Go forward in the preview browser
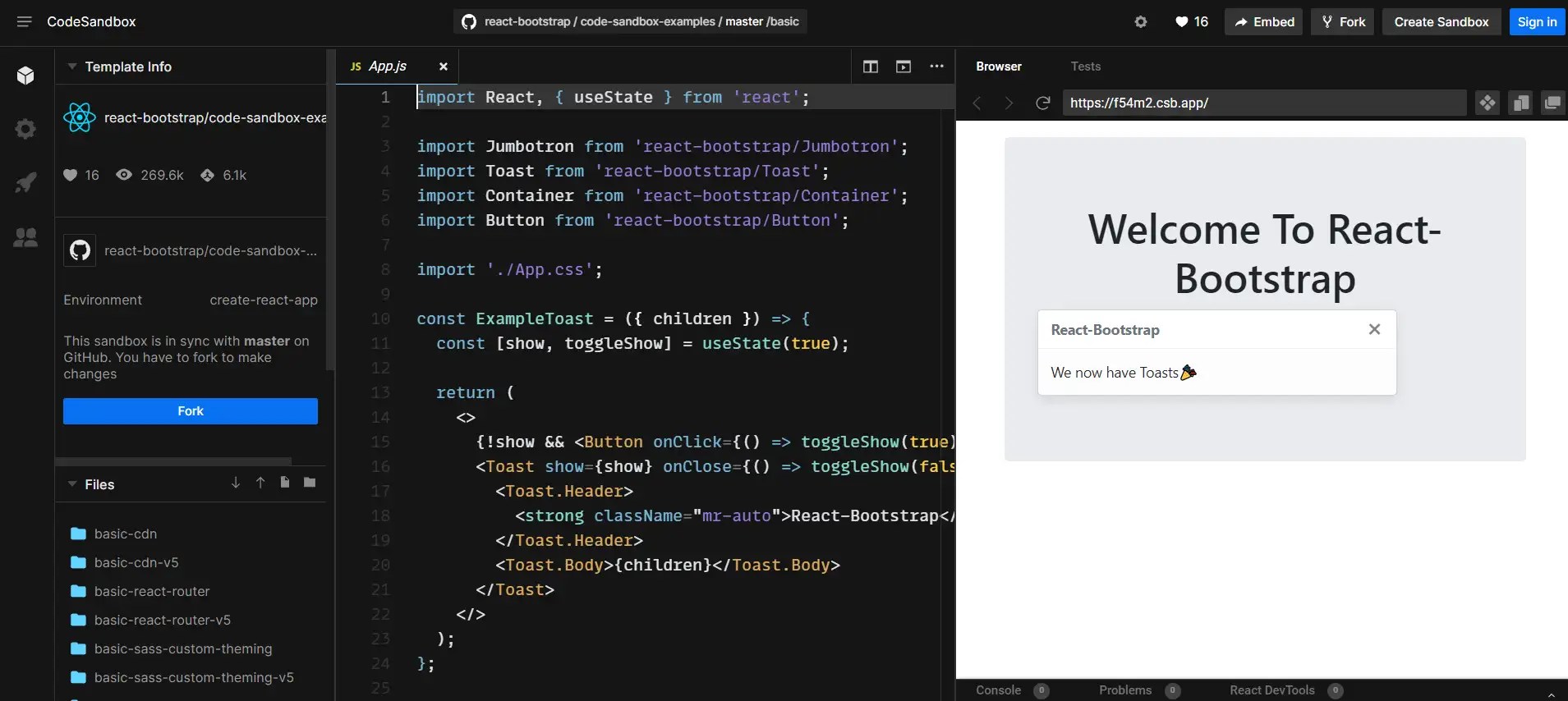The height and width of the screenshot is (701, 1568). tap(1009, 103)
